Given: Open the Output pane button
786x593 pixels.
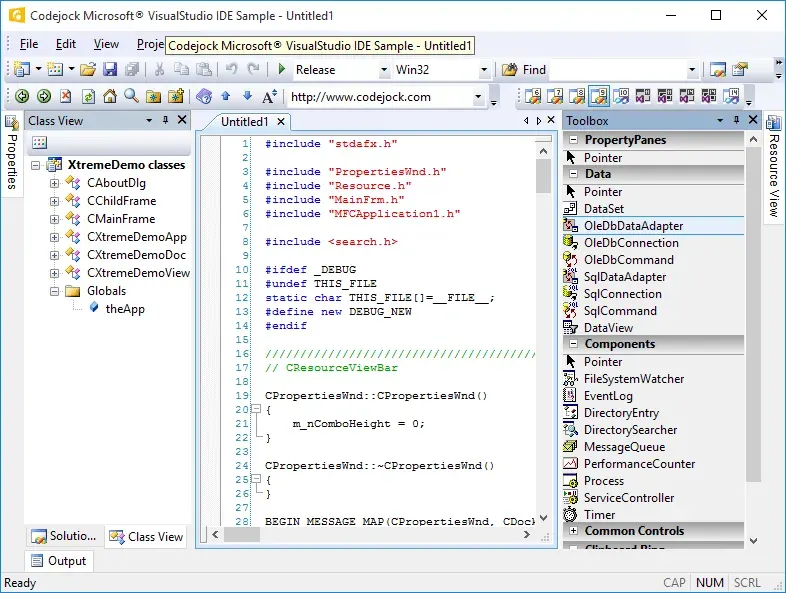Looking at the screenshot, I should point(58,561).
